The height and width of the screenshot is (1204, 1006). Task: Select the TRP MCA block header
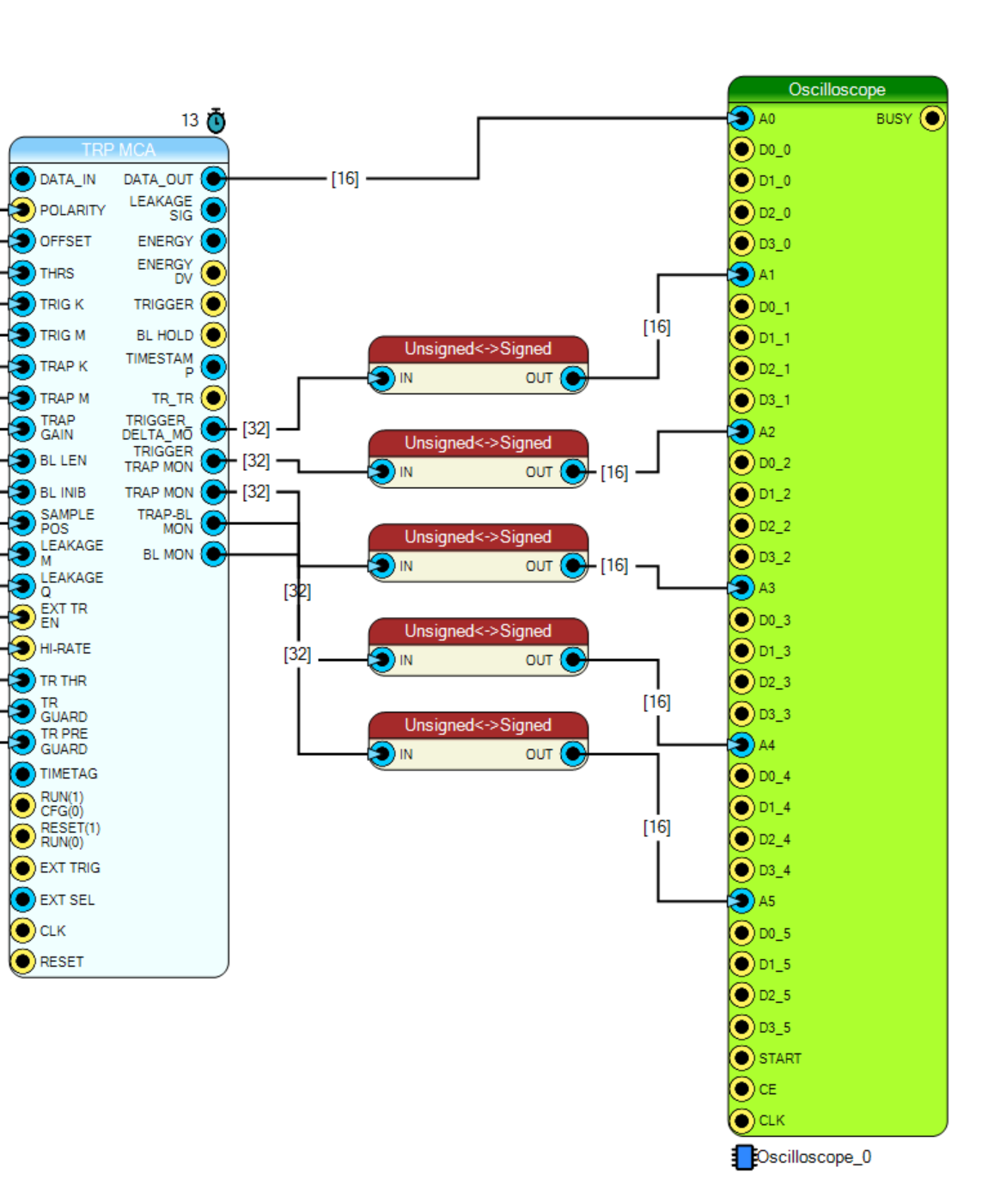119,150
